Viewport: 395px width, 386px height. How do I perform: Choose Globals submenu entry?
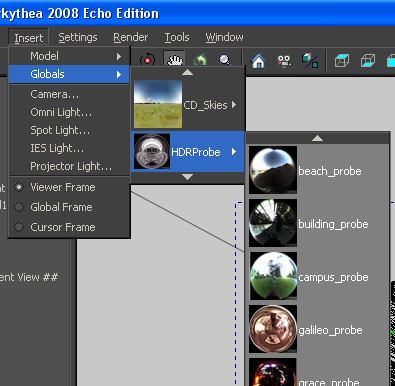pos(69,74)
